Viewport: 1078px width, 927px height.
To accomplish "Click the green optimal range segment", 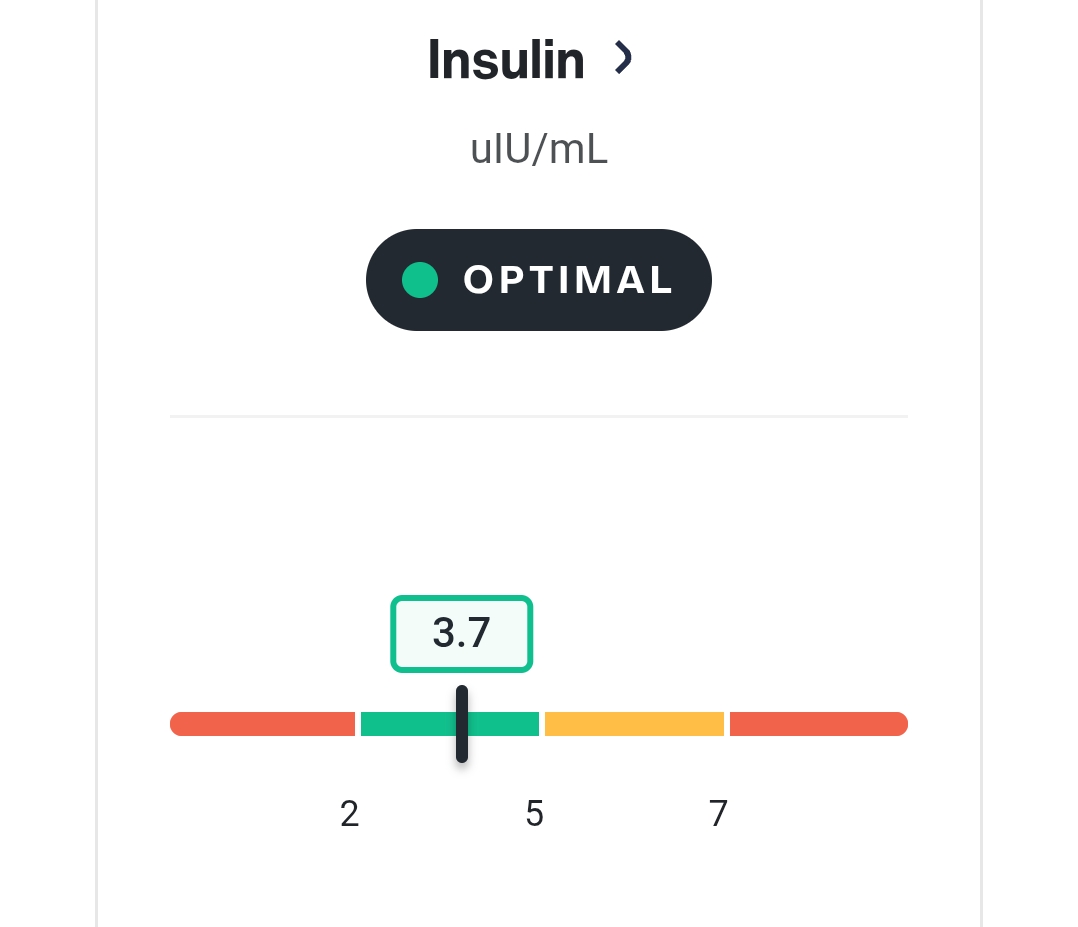I will (450, 724).
